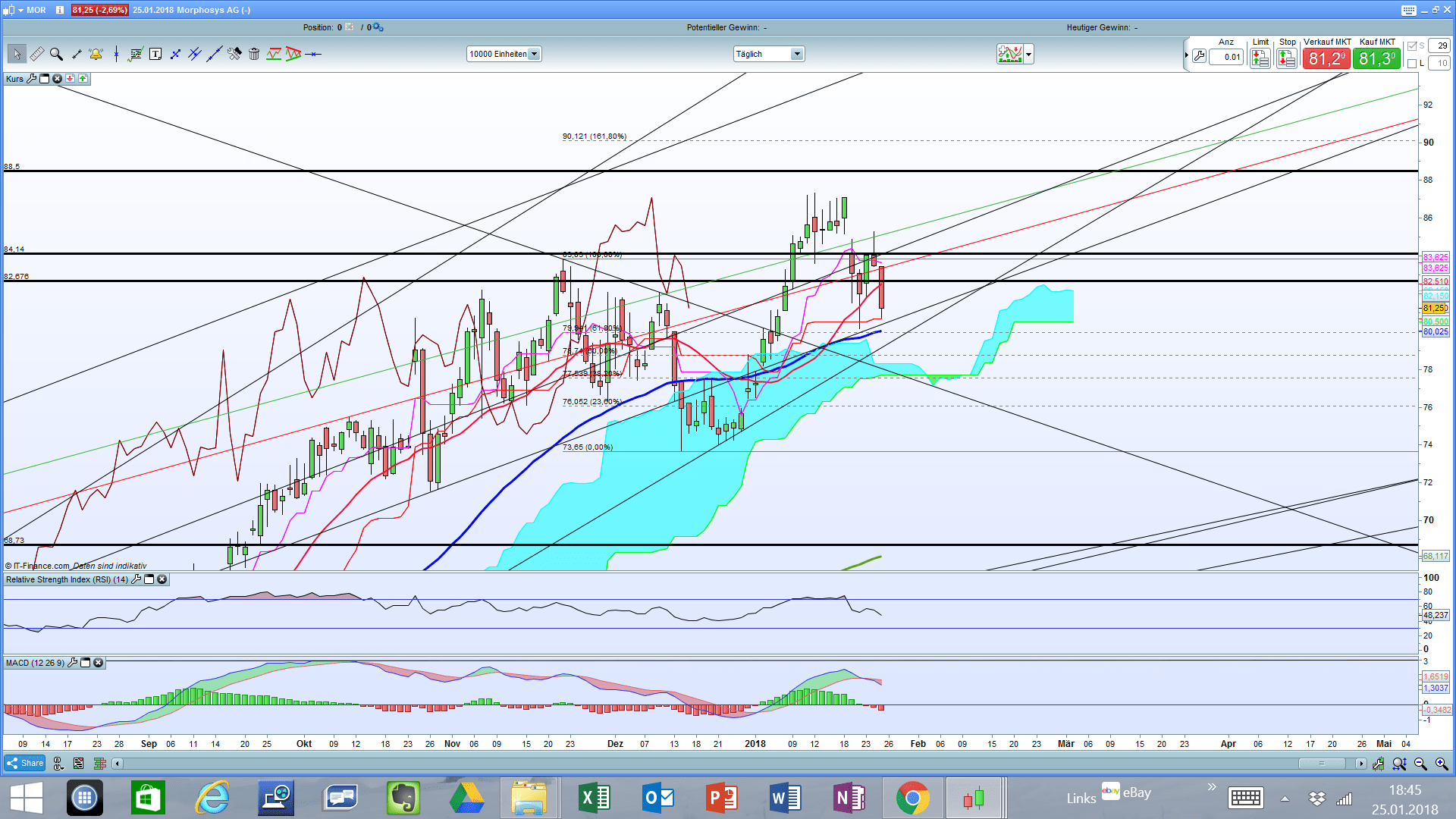This screenshot has height=819, width=1456.
Task: Click the trash can delete tool
Action: coord(254,54)
